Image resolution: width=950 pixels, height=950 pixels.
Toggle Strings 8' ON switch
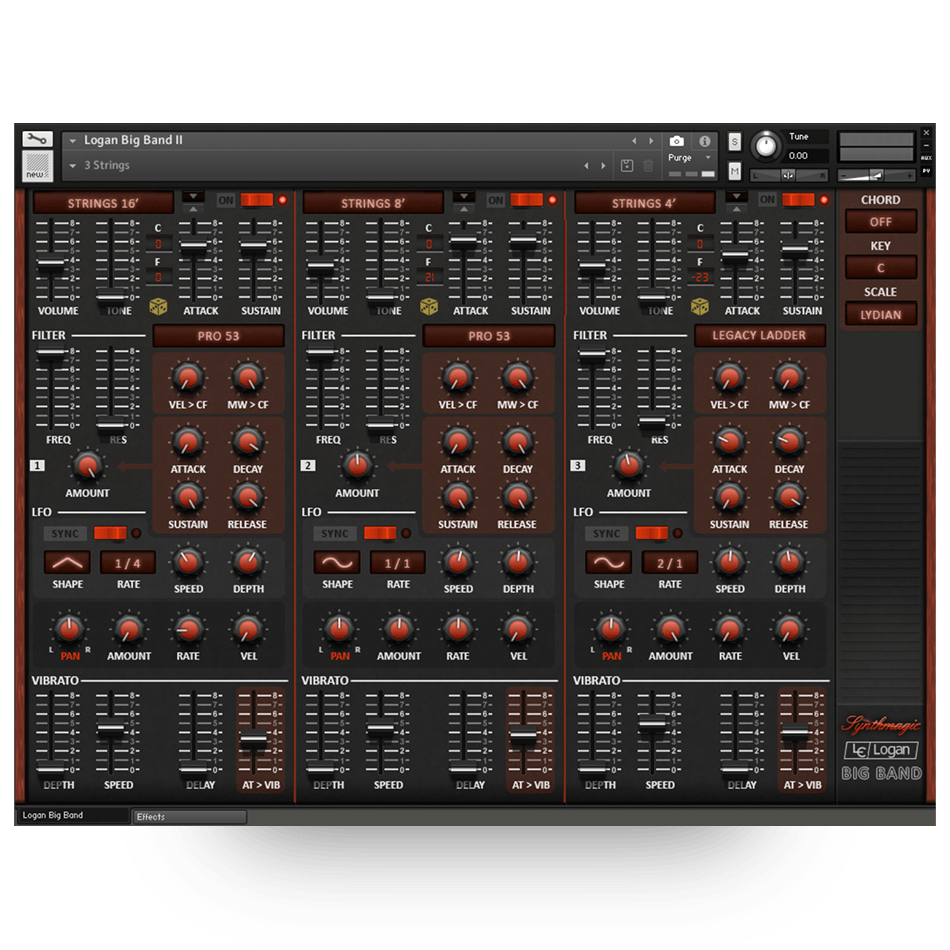tap(526, 200)
